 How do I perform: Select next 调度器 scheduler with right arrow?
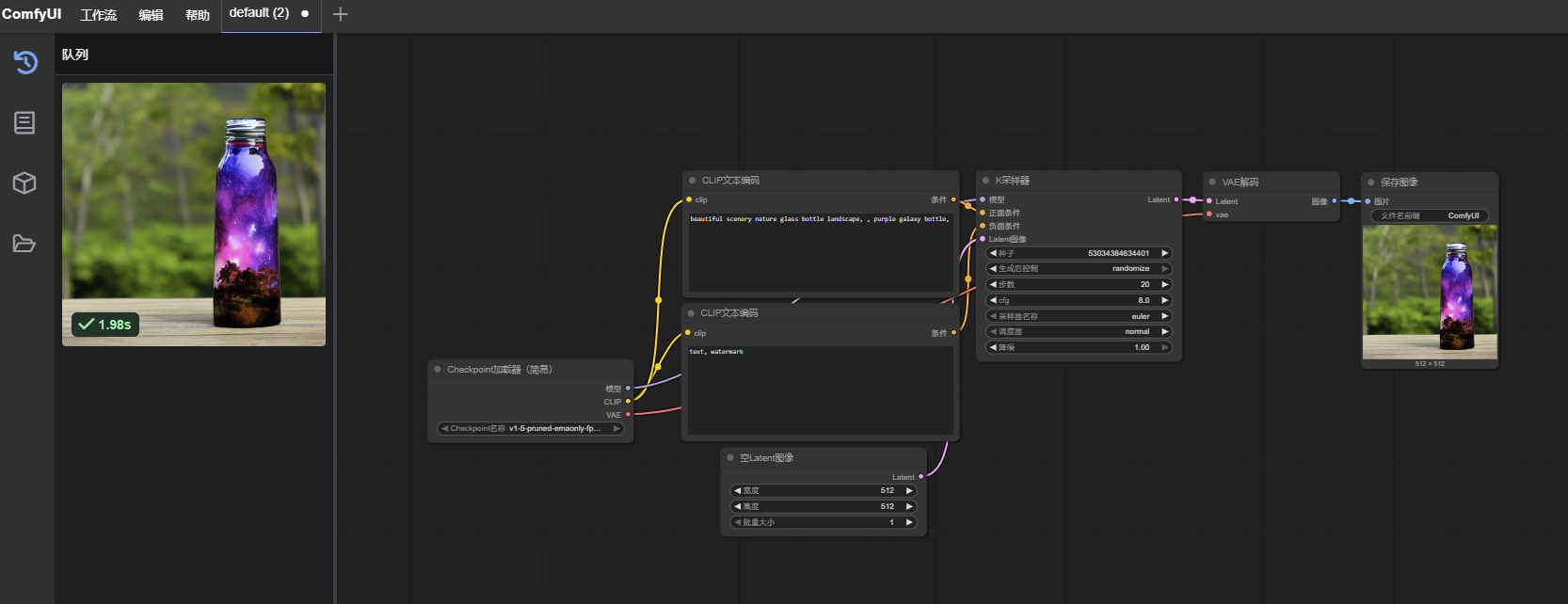(x=1164, y=331)
